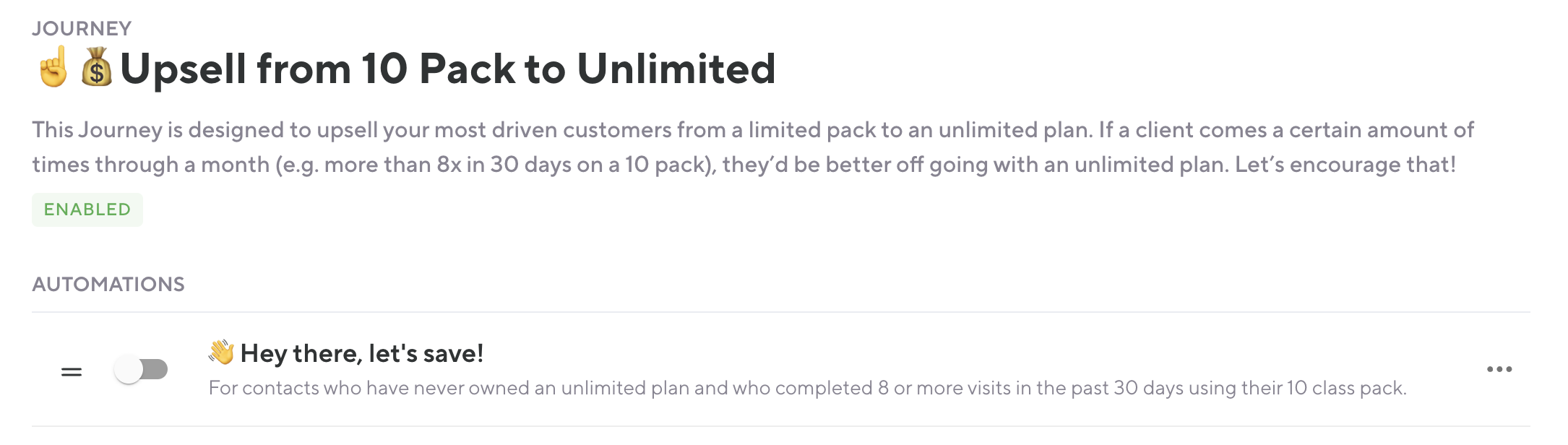Click the drag handle for the automation row

tap(72, 372)
